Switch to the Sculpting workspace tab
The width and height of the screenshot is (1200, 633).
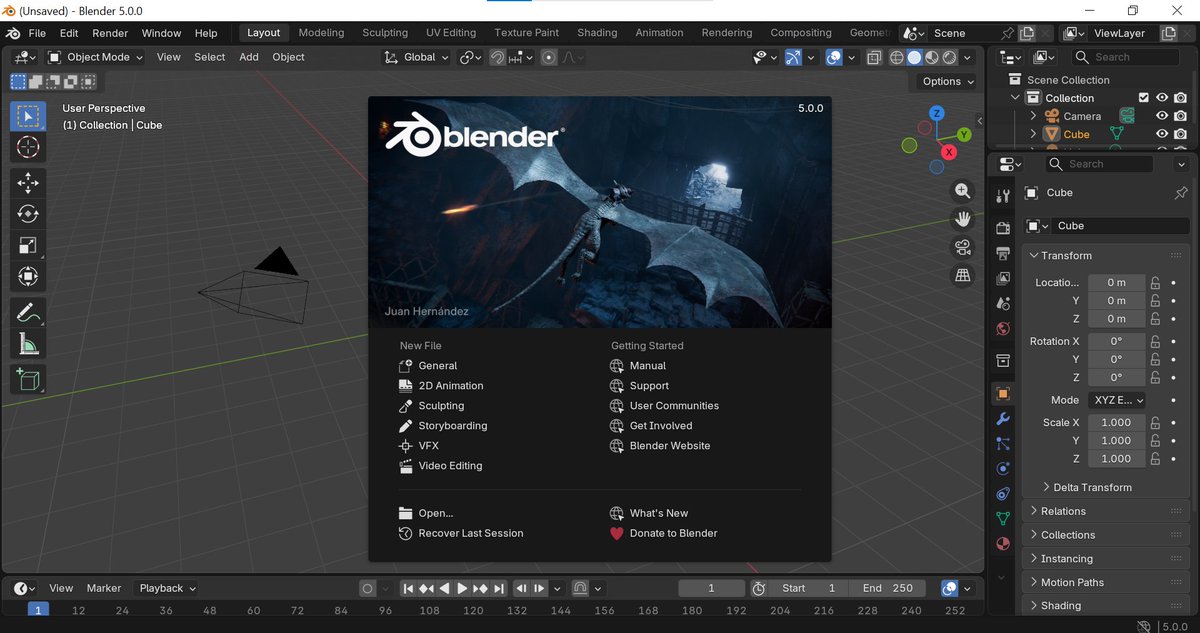[385, 33]
